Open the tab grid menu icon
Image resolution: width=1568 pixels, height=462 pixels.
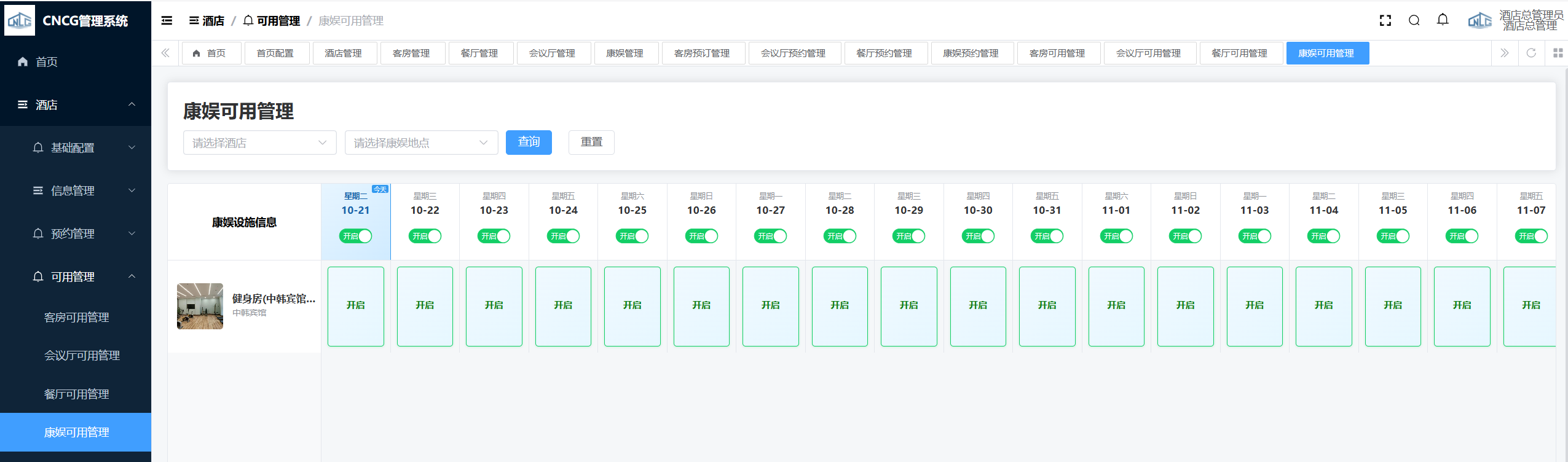coord(1558,53)
